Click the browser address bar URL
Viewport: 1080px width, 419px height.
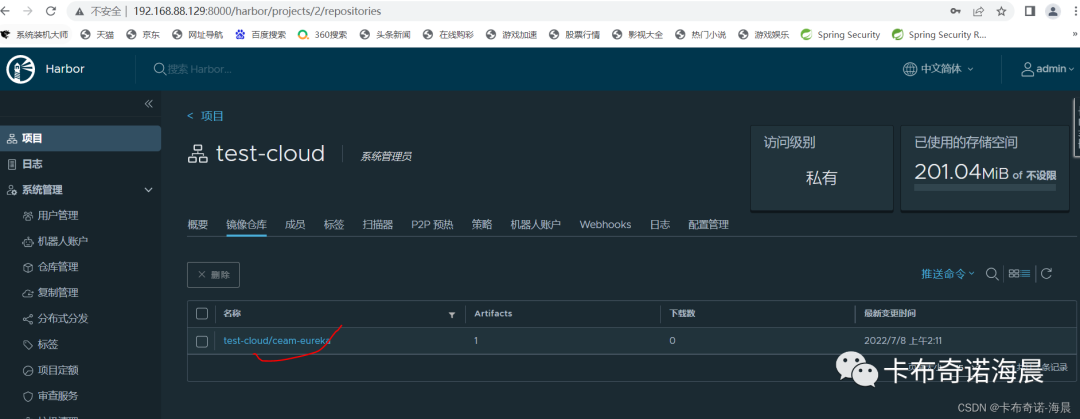click(258, 11)
